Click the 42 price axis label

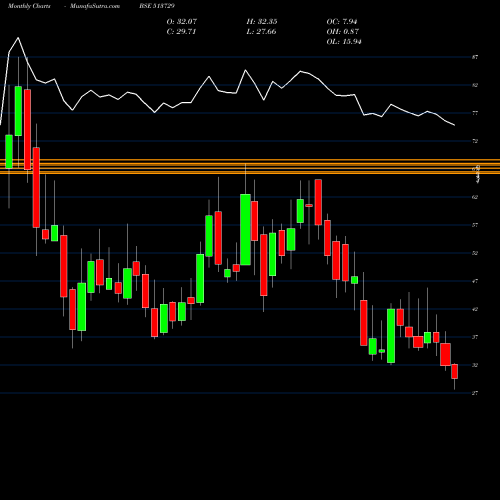(475, 309)
